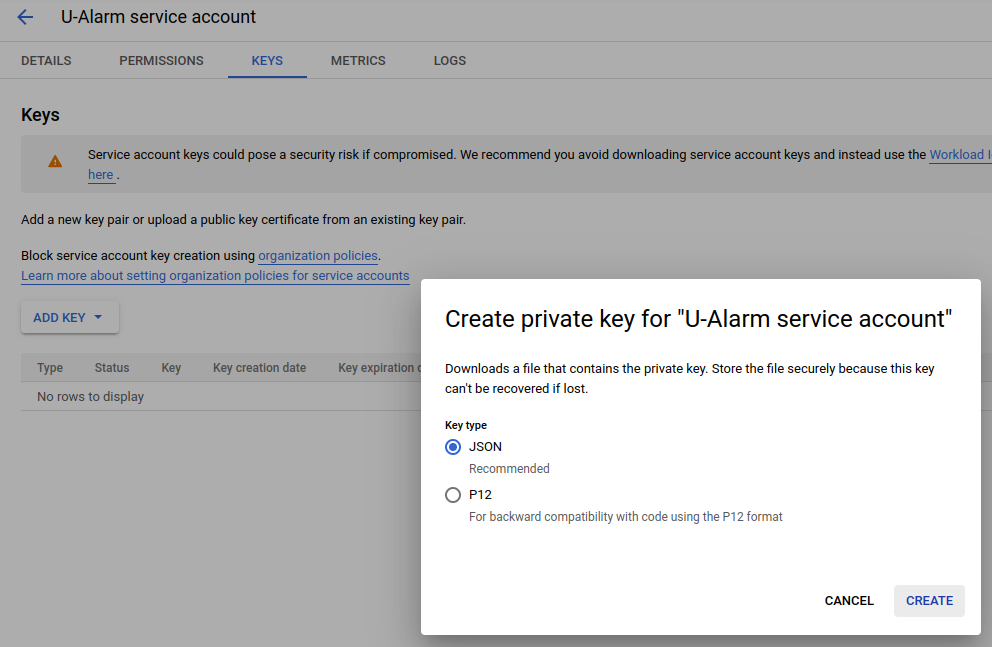Screen dimensions: 992x647
Task: Click the 'here' link in warning
Action: point(100,175)
